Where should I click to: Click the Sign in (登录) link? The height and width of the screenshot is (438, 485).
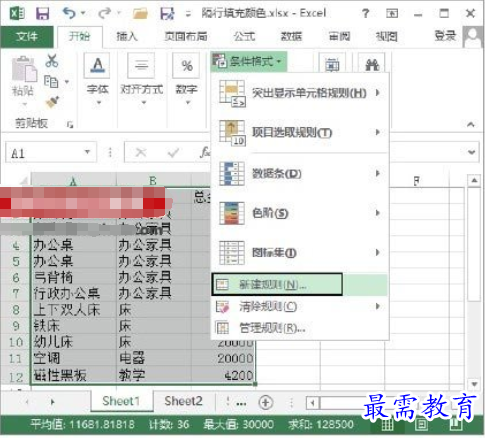point(445,36)
